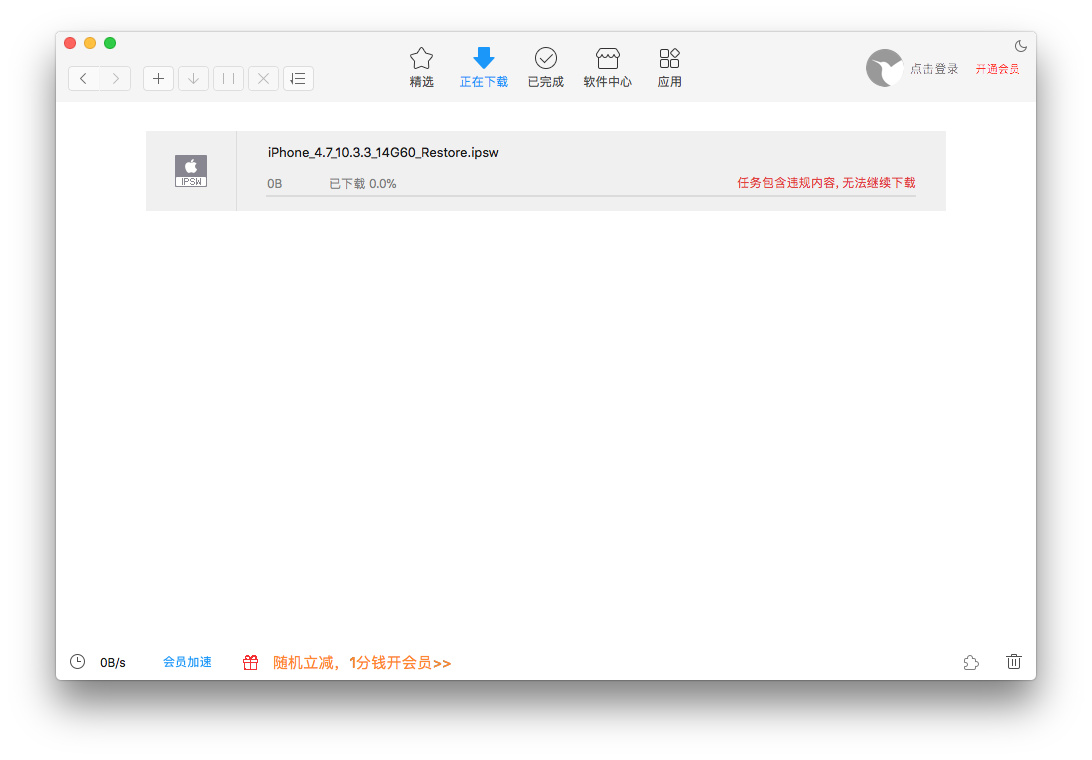Close the window with the red button
The image size is (1092, 760).
[70, 43]
